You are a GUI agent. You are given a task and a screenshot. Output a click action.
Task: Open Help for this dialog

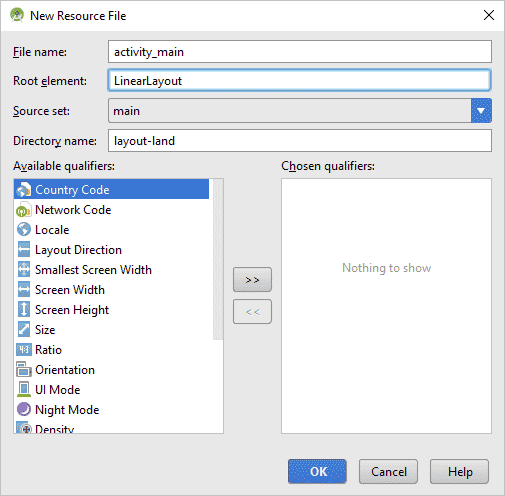(x=459, y=471)
